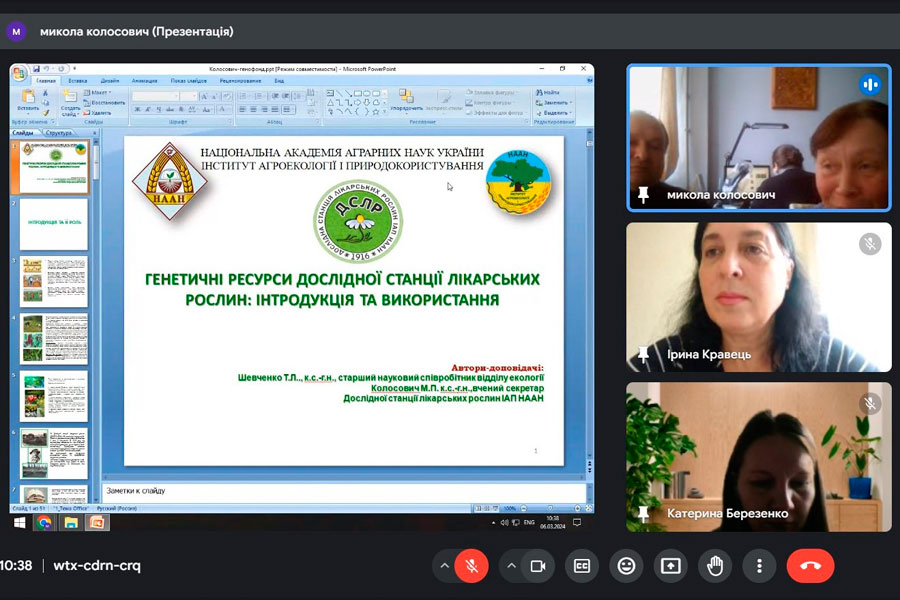Click speaking indicator on микола колосович tile
900x600 pixels.
(x=870, y=85)
